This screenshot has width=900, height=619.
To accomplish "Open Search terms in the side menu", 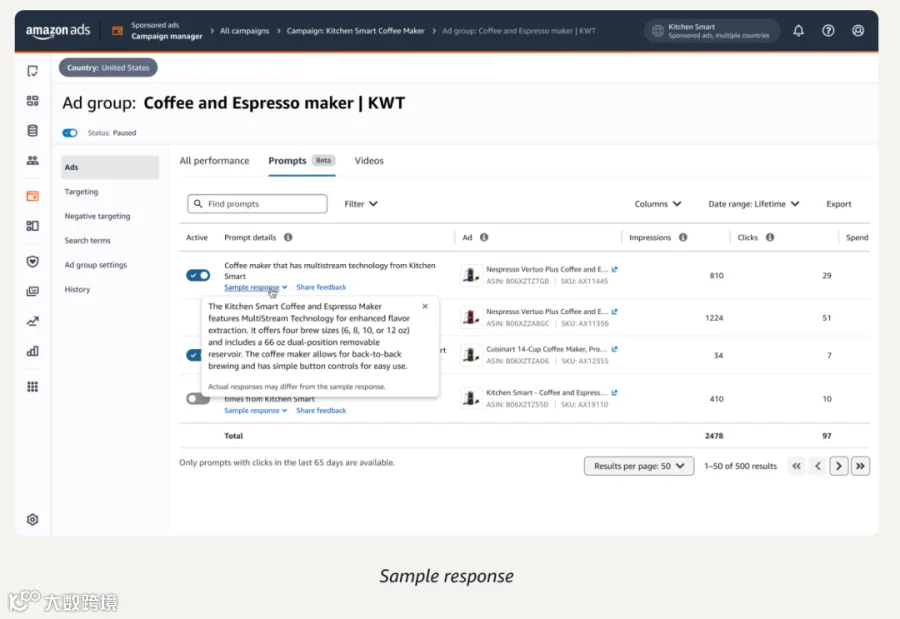I will [87, 241].
